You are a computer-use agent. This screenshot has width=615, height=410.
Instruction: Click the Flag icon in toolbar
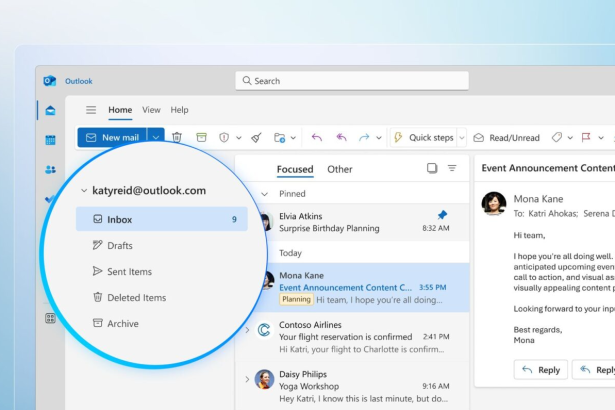click(x=586, y=137)
